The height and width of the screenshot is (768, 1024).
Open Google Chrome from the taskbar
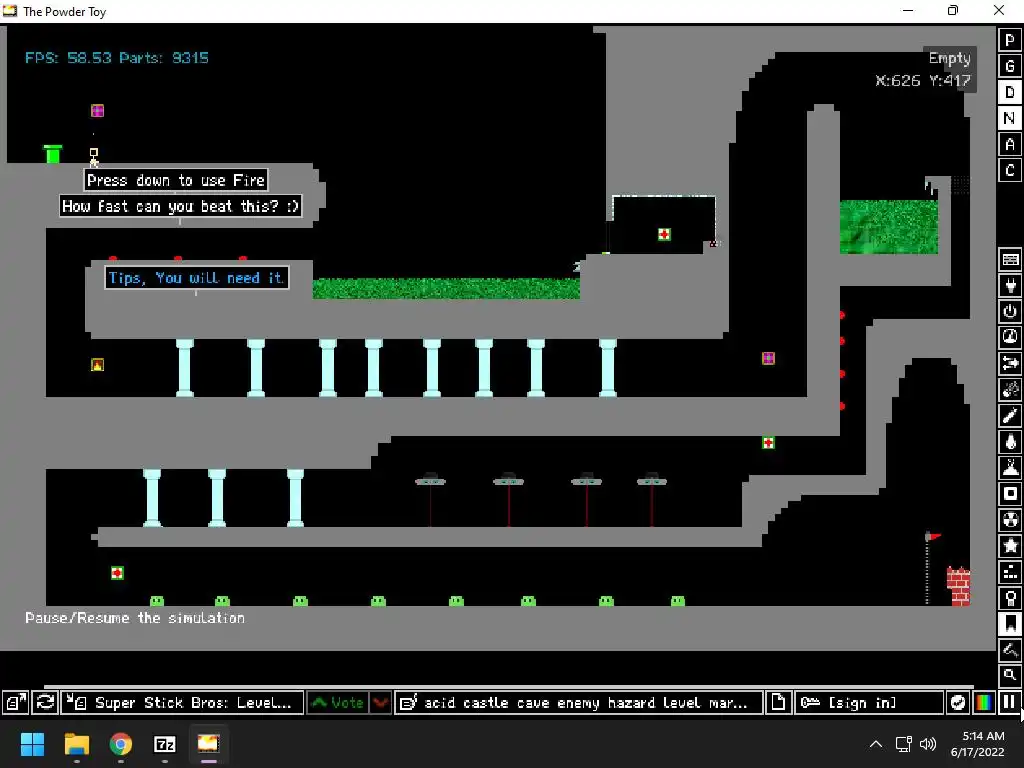[121, 744]
